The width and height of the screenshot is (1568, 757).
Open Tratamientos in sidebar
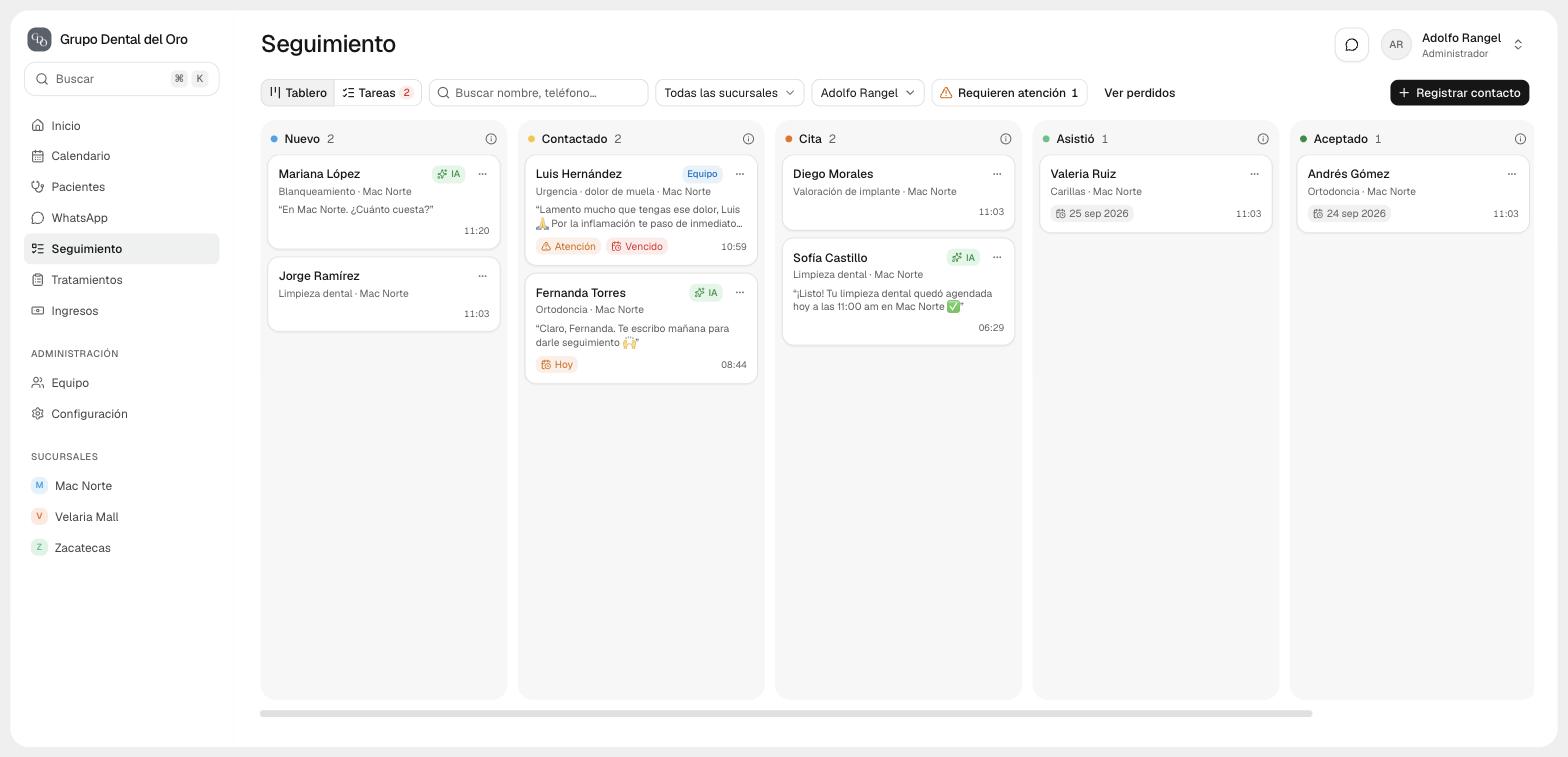tap(121, 280)
